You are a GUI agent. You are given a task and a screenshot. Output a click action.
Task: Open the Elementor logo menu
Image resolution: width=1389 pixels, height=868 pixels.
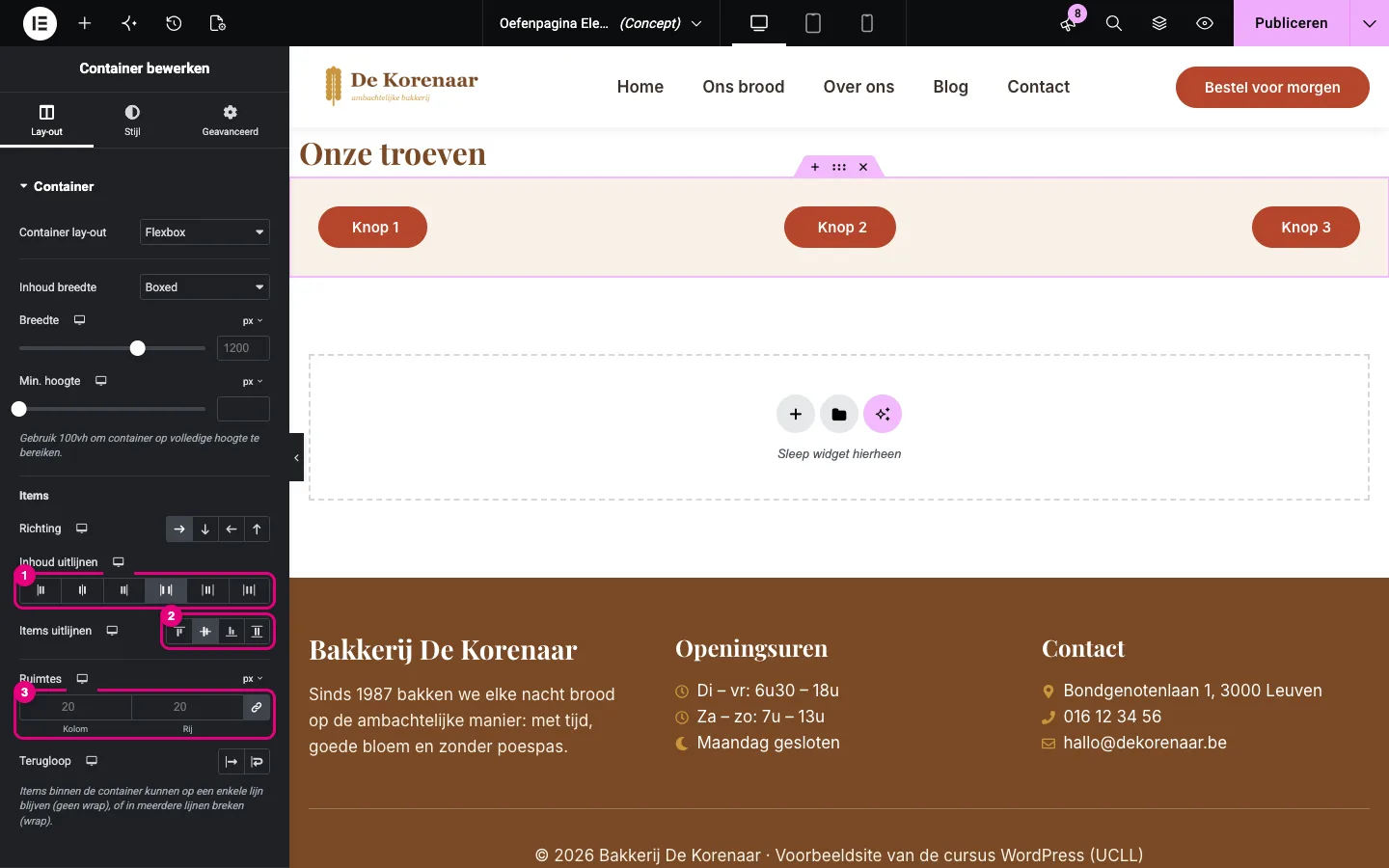tap(40, 23)
